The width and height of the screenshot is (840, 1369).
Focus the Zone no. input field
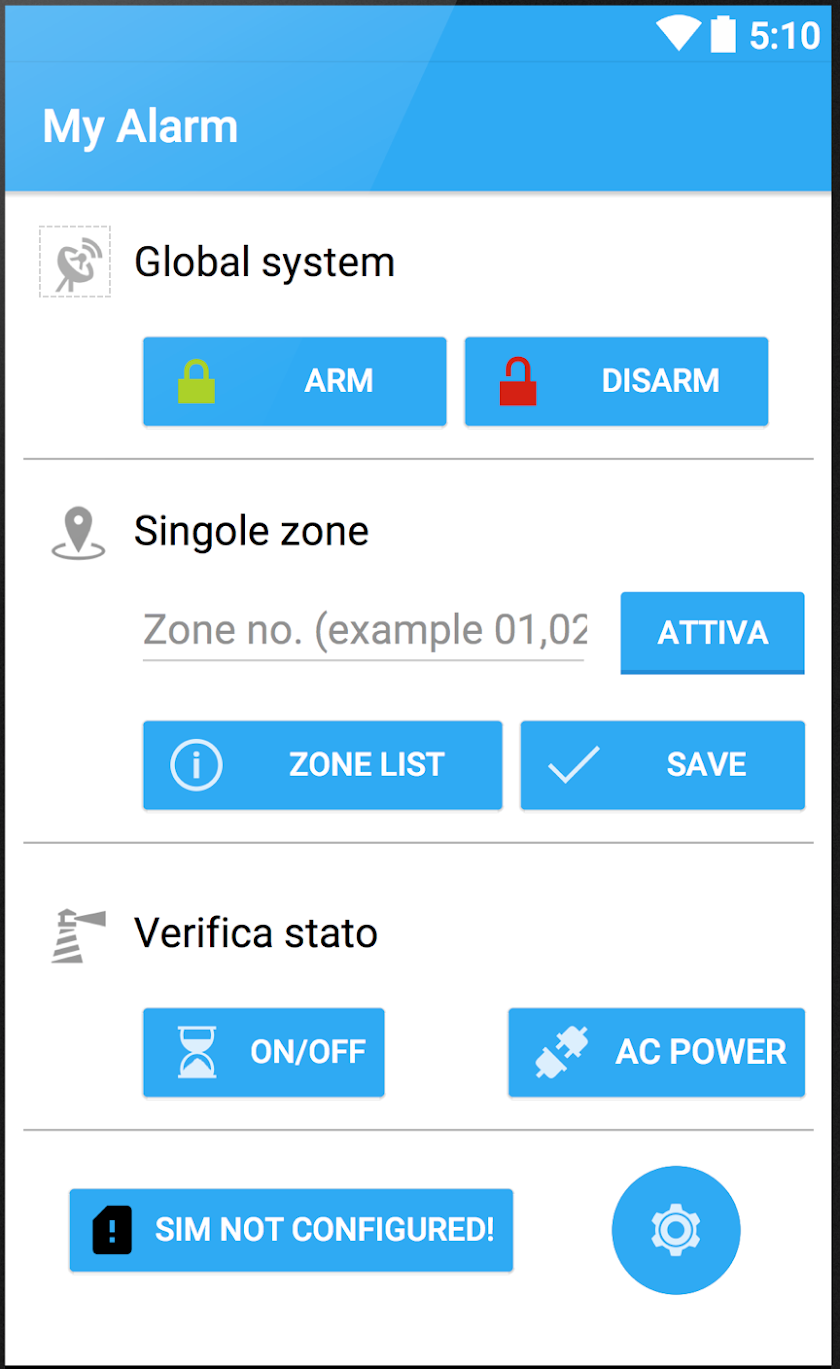click(364, 632)
